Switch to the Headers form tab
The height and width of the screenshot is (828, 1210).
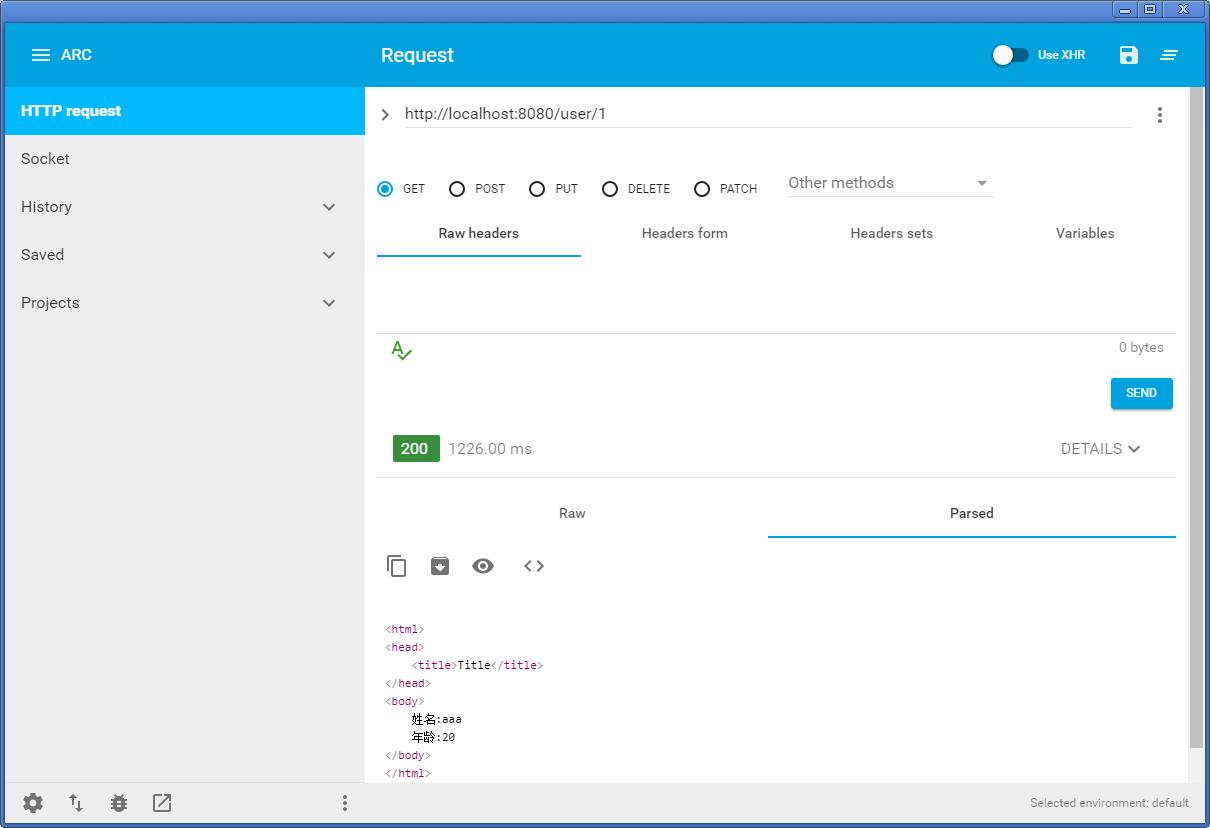click(685, 233)
